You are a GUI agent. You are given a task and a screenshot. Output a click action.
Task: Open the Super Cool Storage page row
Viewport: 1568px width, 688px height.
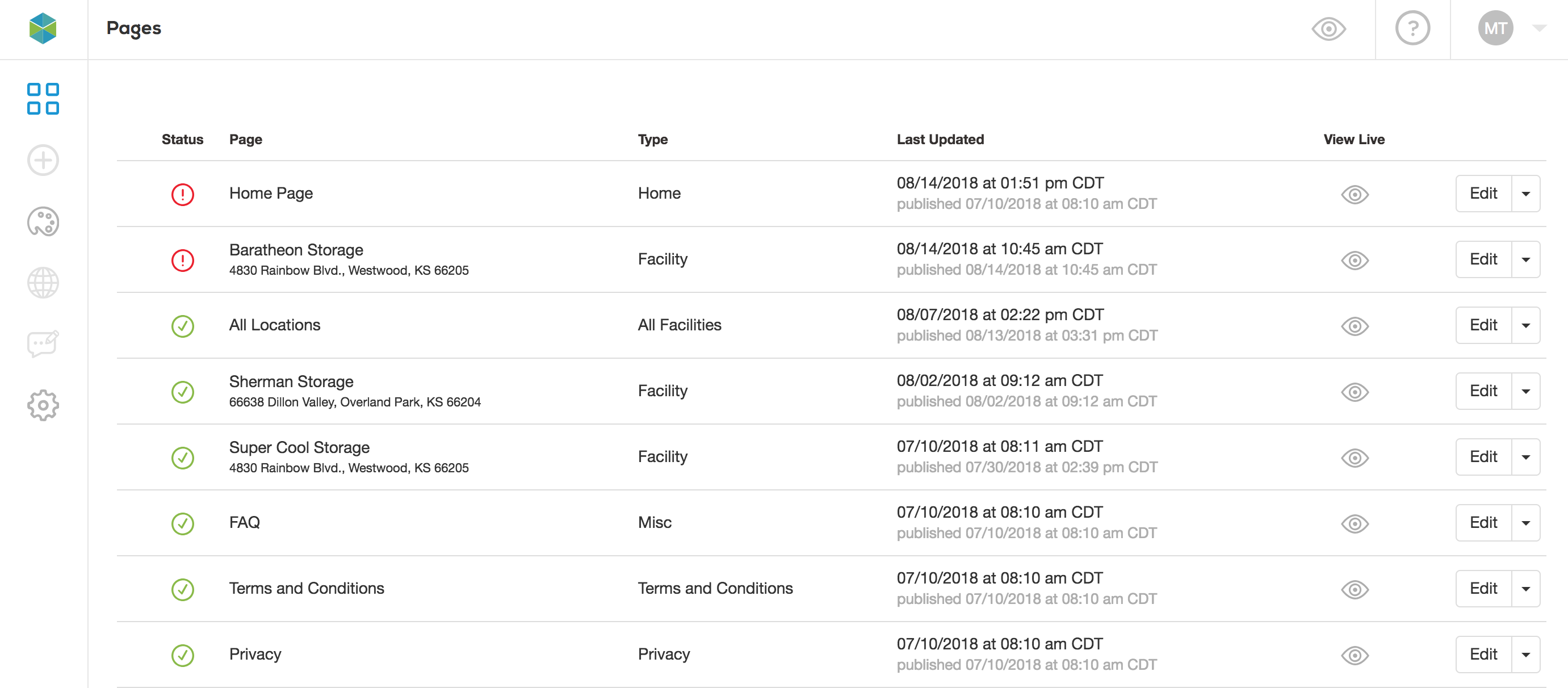tap(831, 457)
